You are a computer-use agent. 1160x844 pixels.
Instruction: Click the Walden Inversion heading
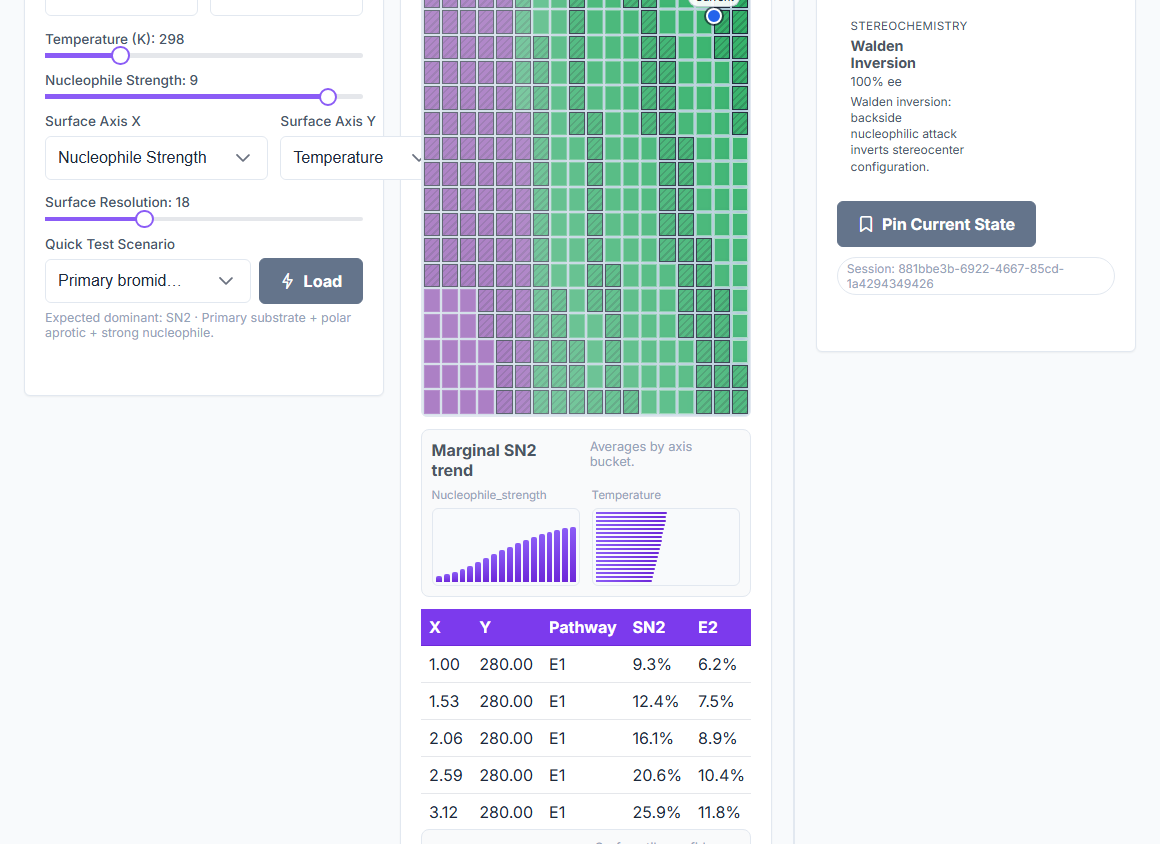pos(883,55)
